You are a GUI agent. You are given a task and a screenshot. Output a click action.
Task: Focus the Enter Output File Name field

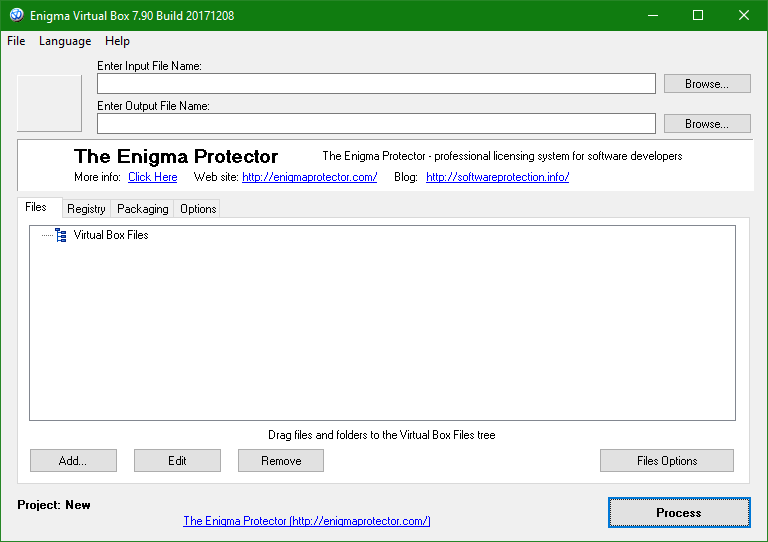click(376, 123)
